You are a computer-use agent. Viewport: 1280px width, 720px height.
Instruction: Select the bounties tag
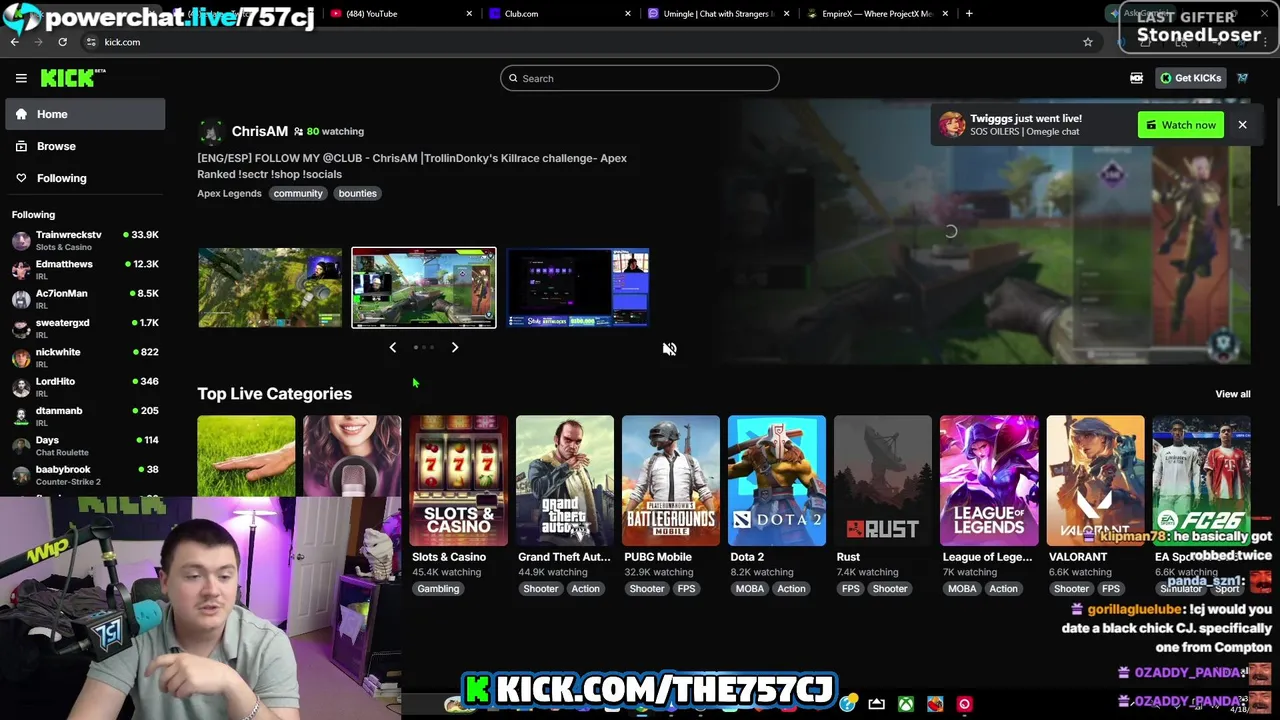pyautogui.click(x=357, y=193)
